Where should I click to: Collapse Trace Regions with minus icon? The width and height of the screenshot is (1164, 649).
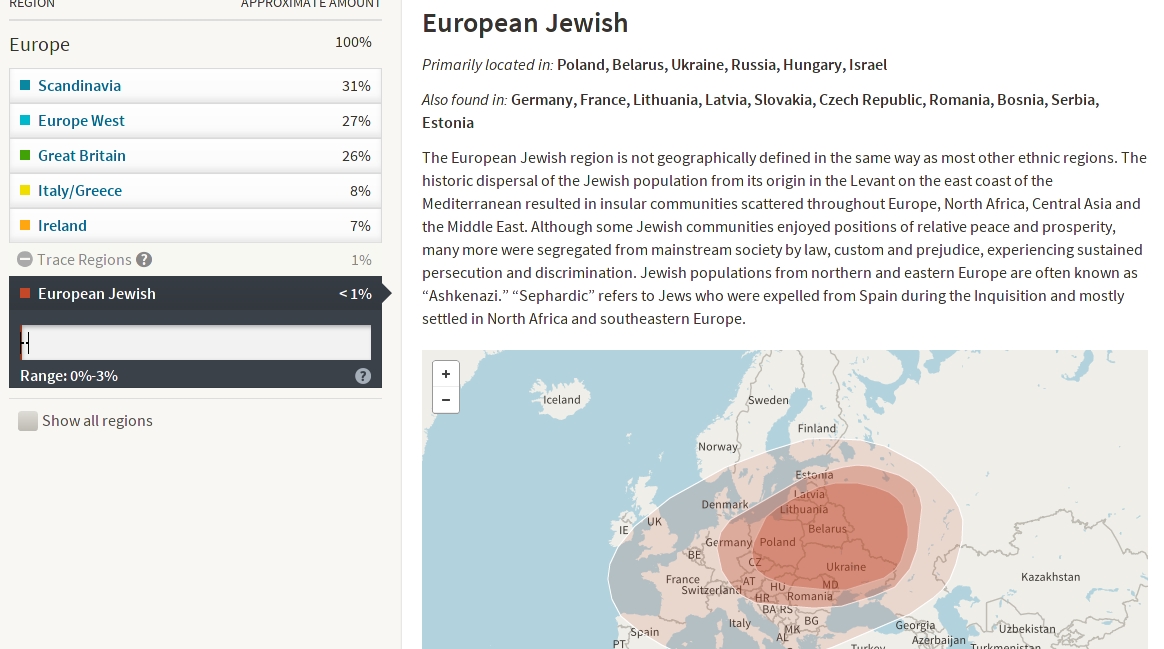point(24,259)
